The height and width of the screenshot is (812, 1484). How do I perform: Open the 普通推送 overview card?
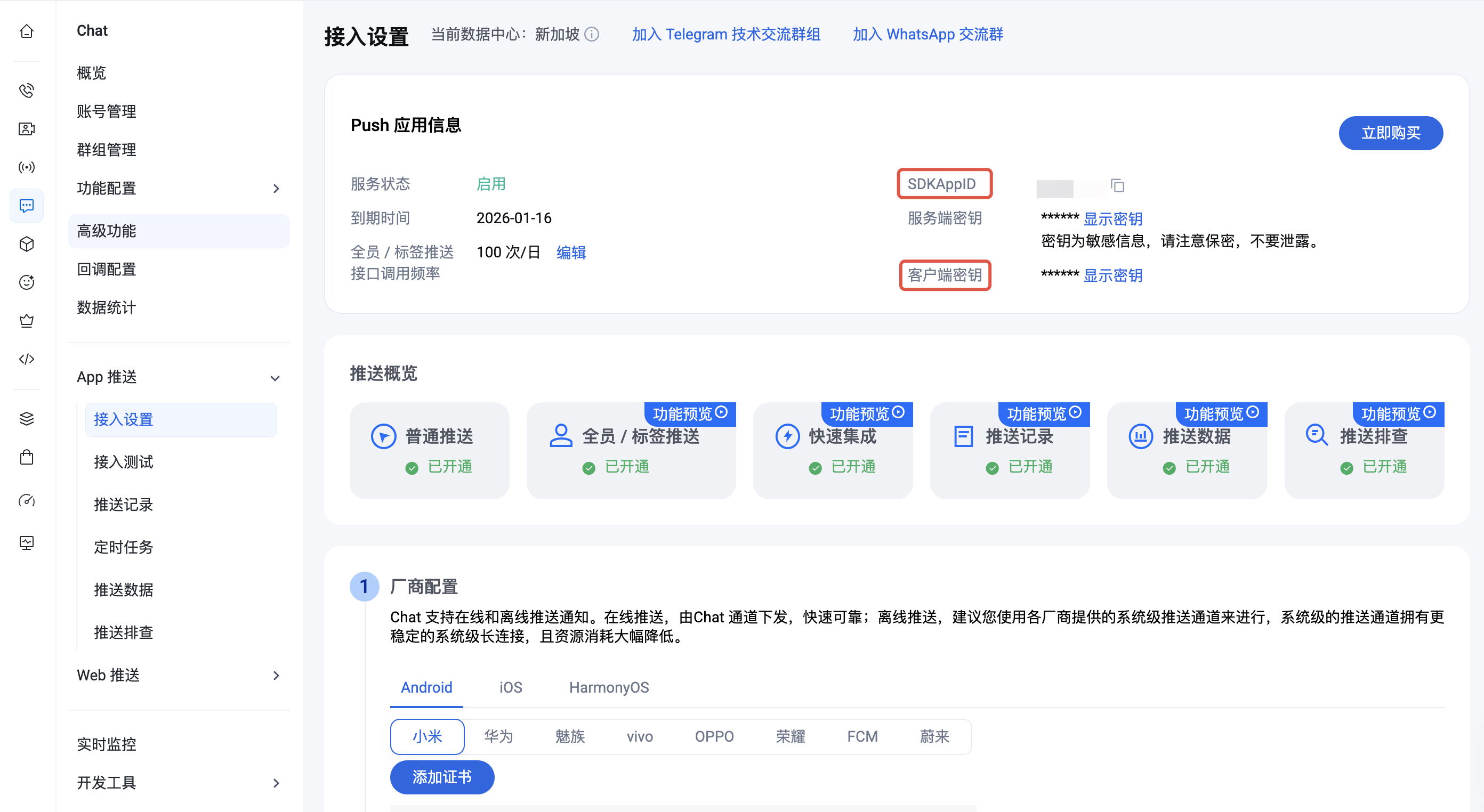pos(429,450)
